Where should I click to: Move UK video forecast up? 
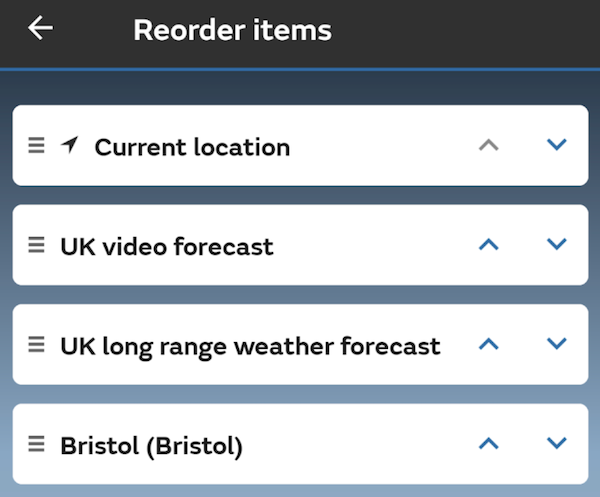coord(488,244)
